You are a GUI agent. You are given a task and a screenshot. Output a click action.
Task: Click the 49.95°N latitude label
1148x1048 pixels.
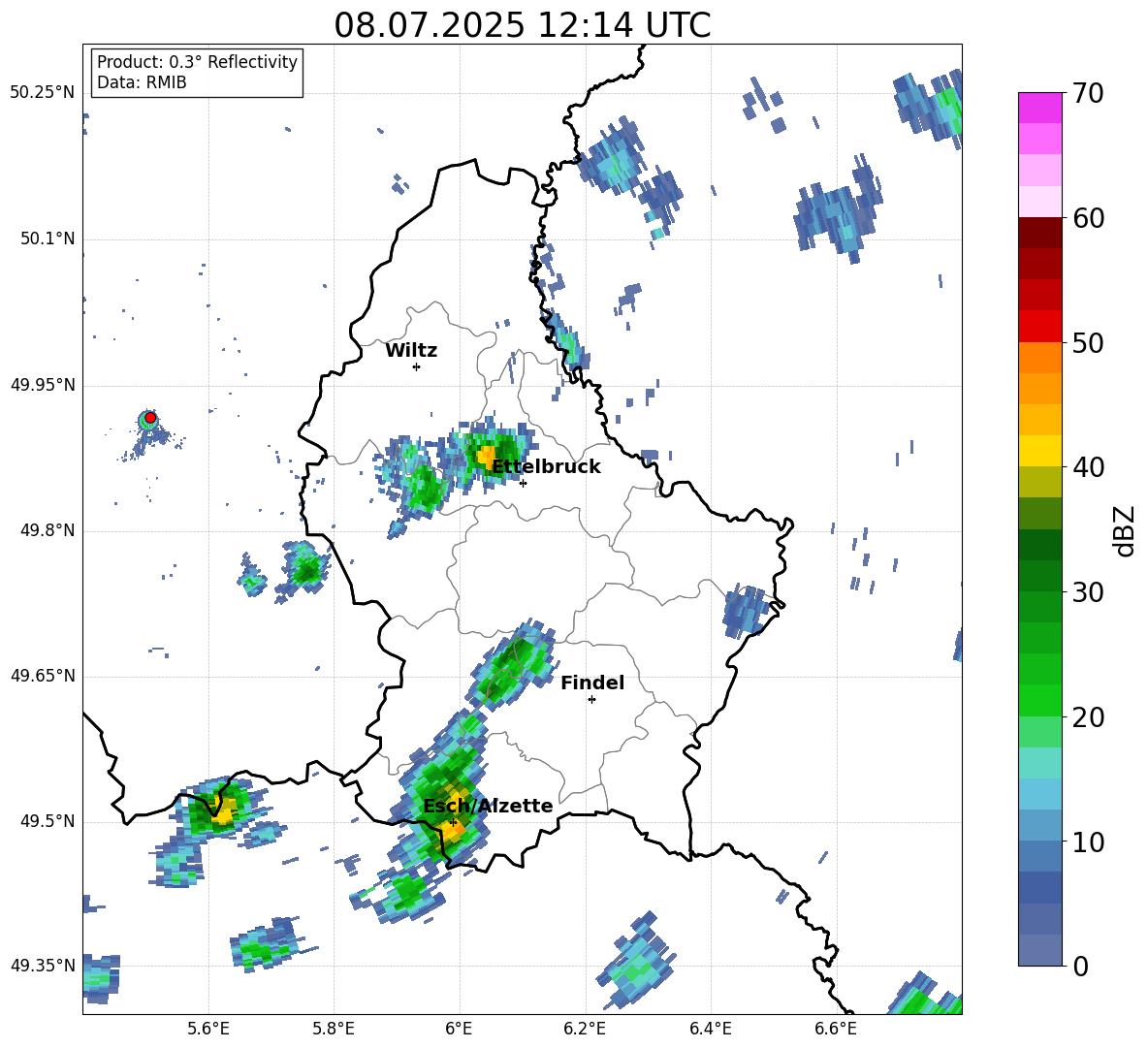pos(43,385)
